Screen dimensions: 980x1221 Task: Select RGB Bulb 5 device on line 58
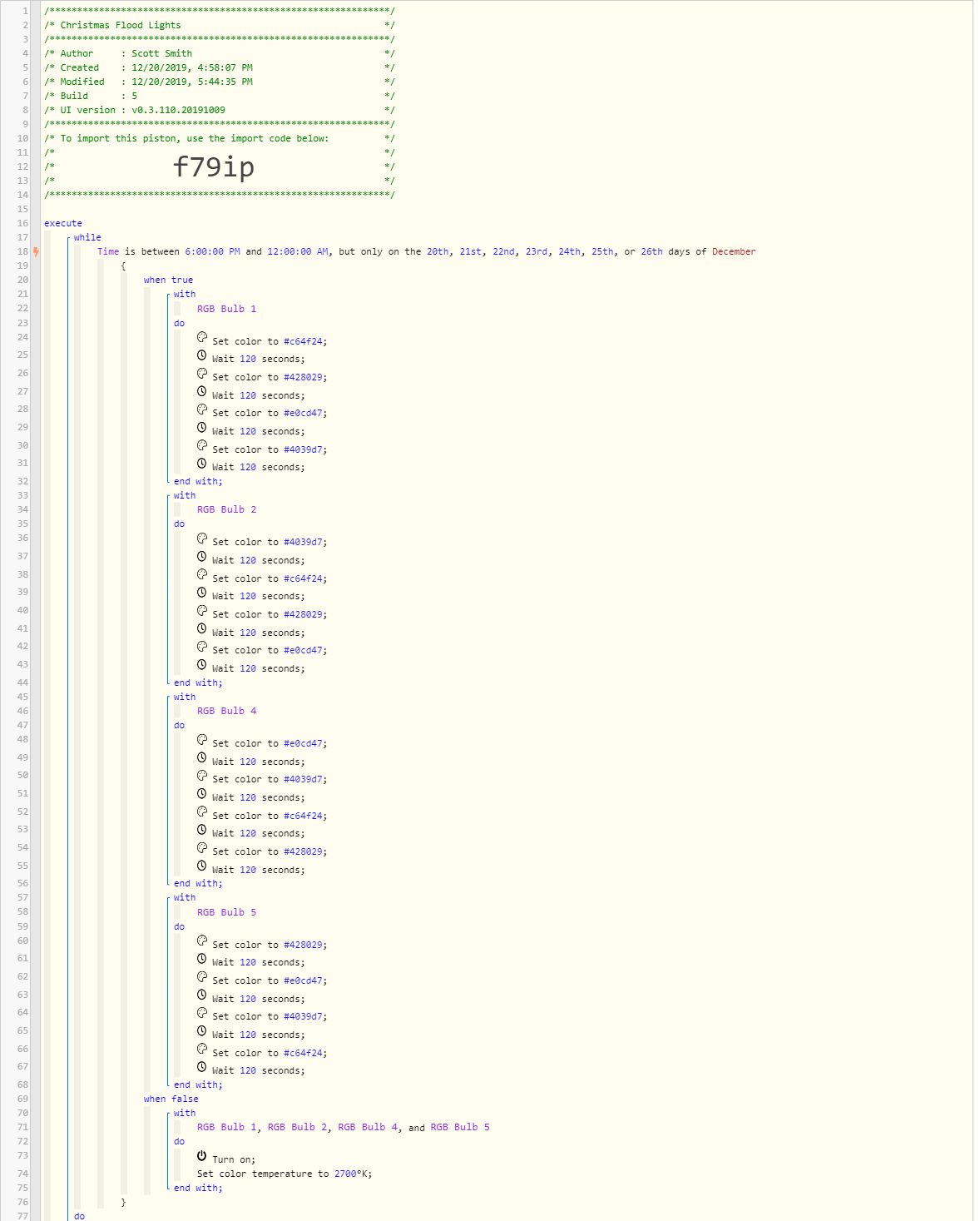(x=226, y=912)
